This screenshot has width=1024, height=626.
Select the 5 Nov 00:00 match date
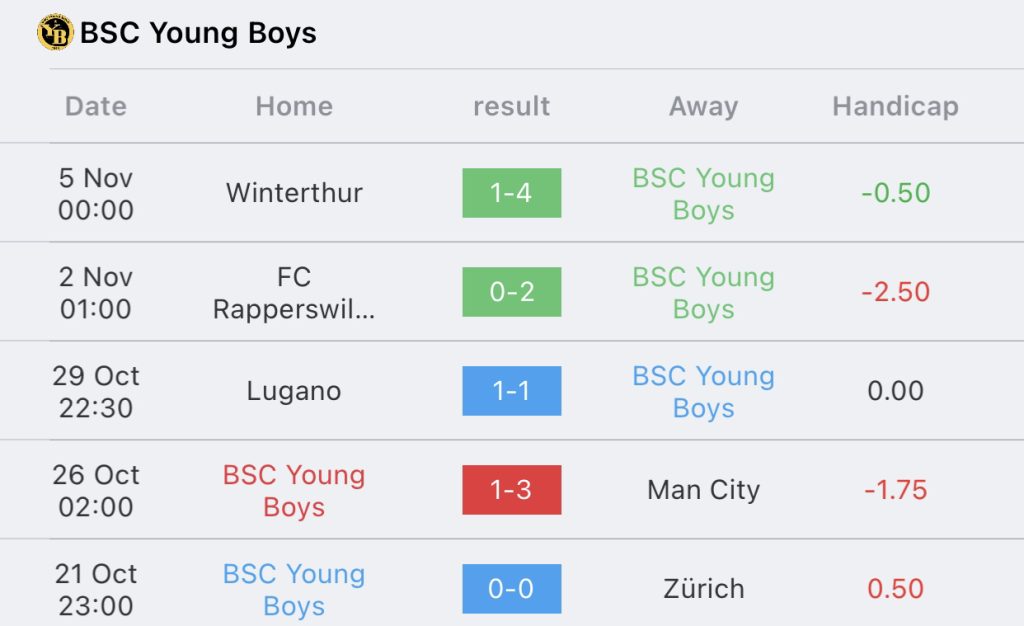coord(96,193)
